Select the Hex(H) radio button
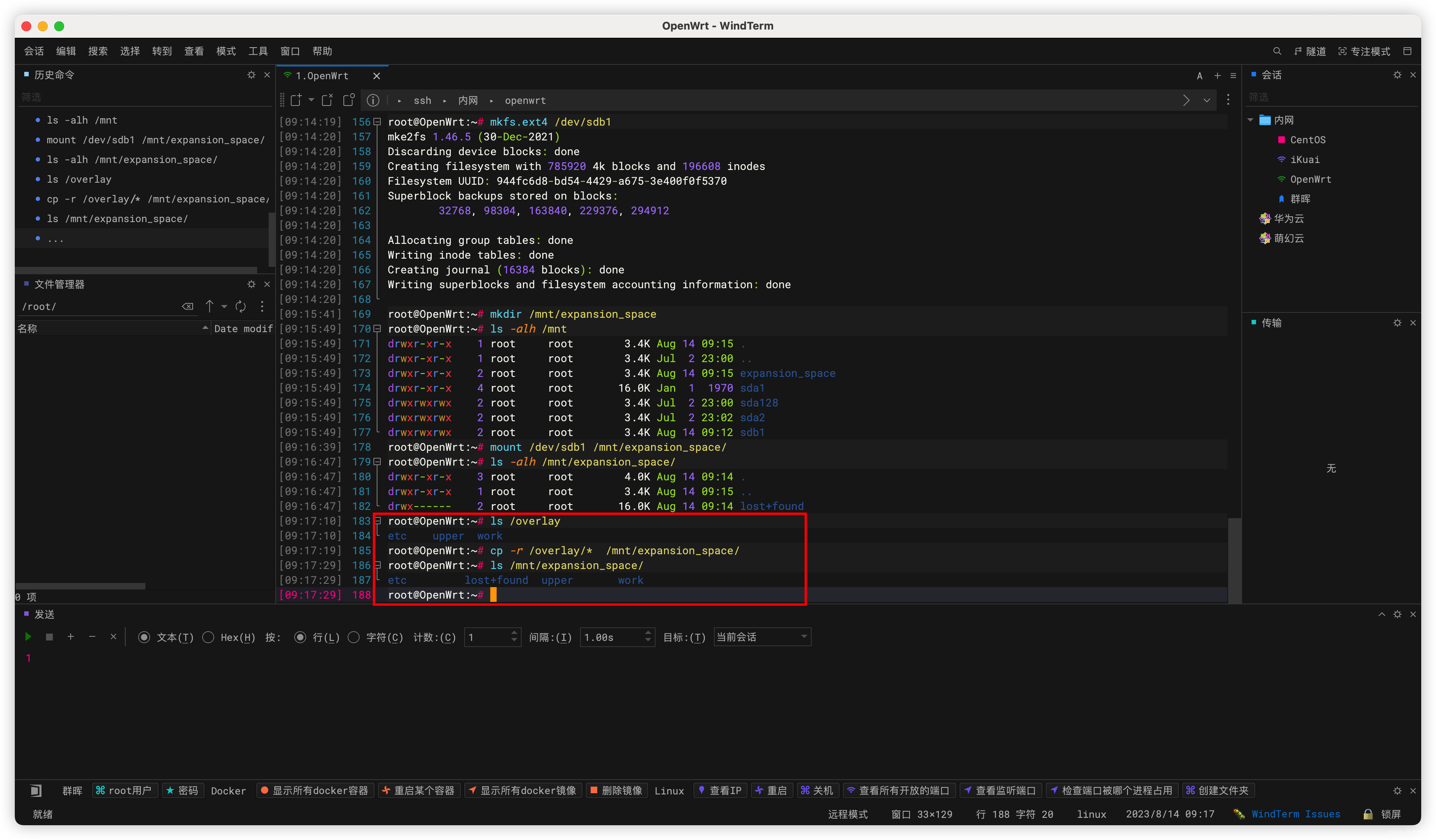1436x840 pixels. [209, 637]
